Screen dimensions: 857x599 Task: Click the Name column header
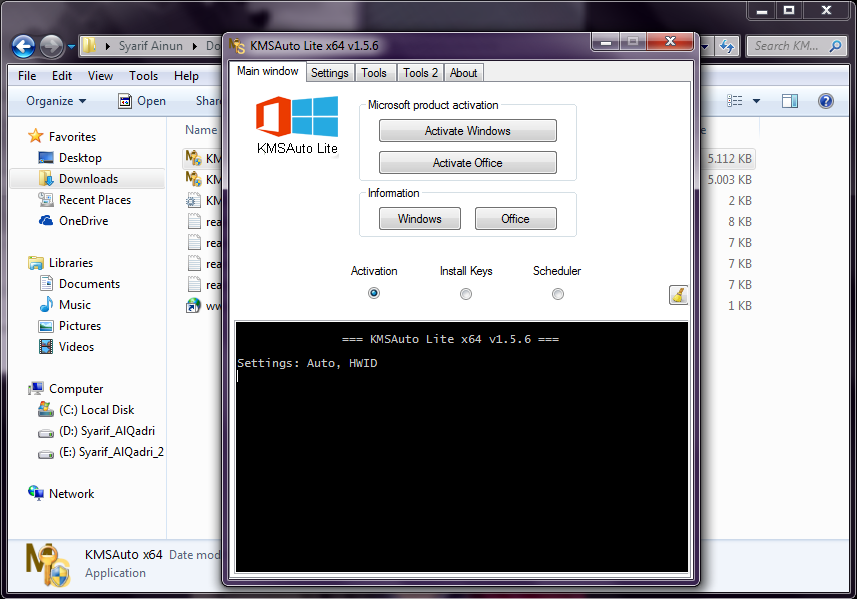point(201,130)
